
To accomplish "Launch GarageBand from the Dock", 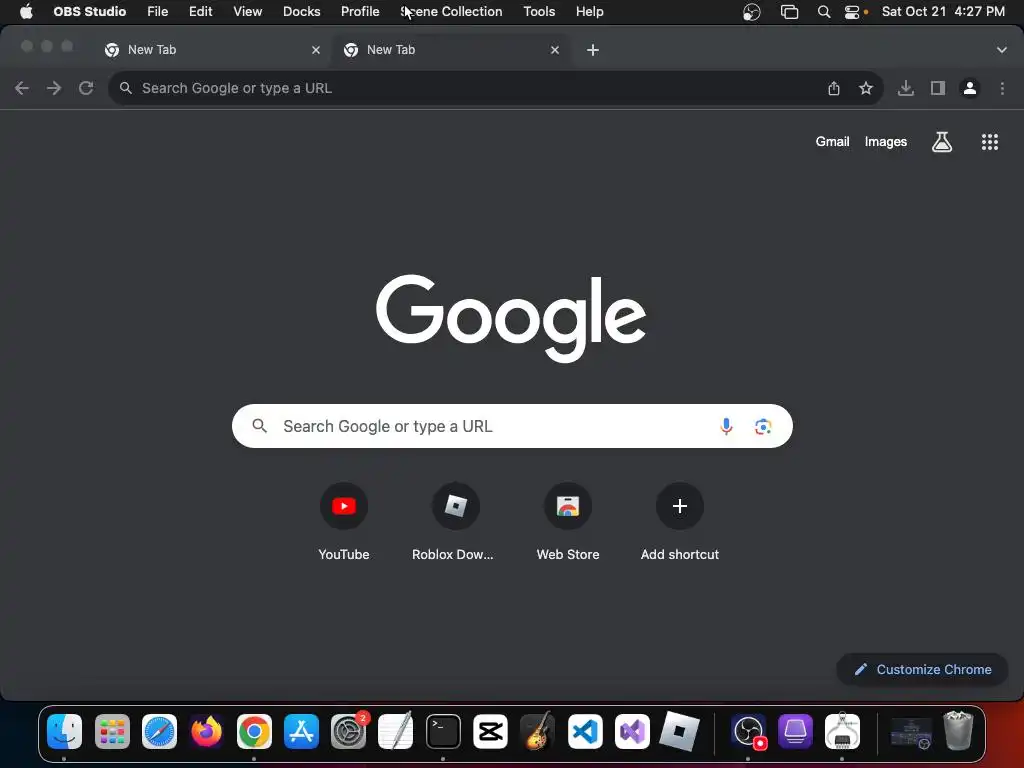I will [538, 731].
